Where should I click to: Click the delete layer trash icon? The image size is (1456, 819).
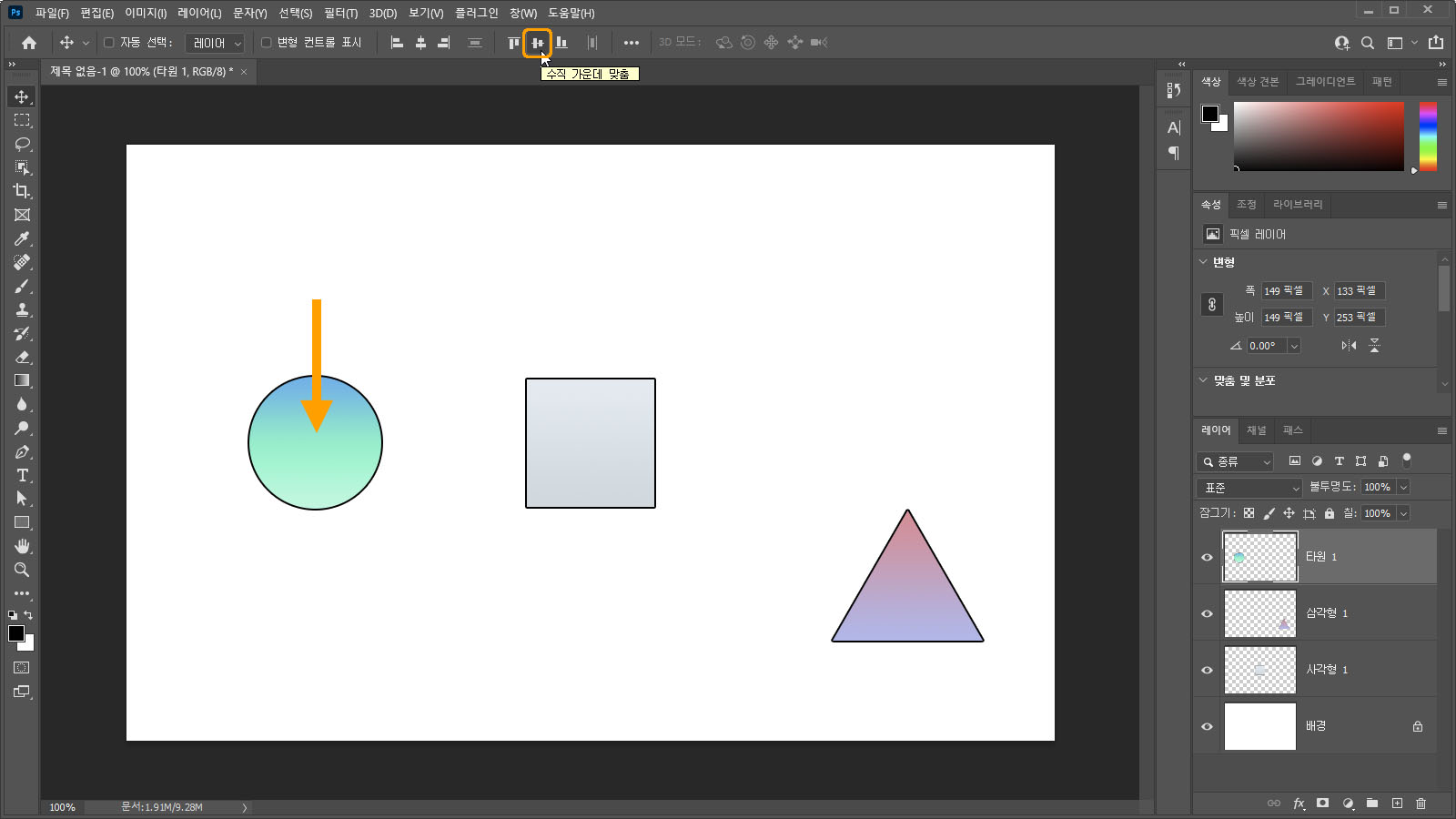coord(1421,804)
